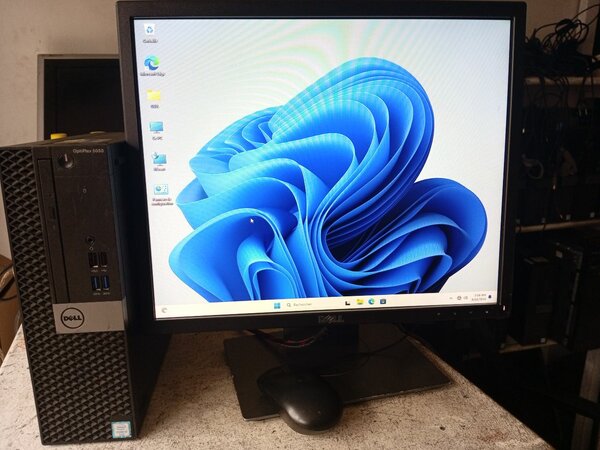600x450 pixels.
Task: Launch Microsoft Edge from the desktop
Action: [x=152, y=66]
